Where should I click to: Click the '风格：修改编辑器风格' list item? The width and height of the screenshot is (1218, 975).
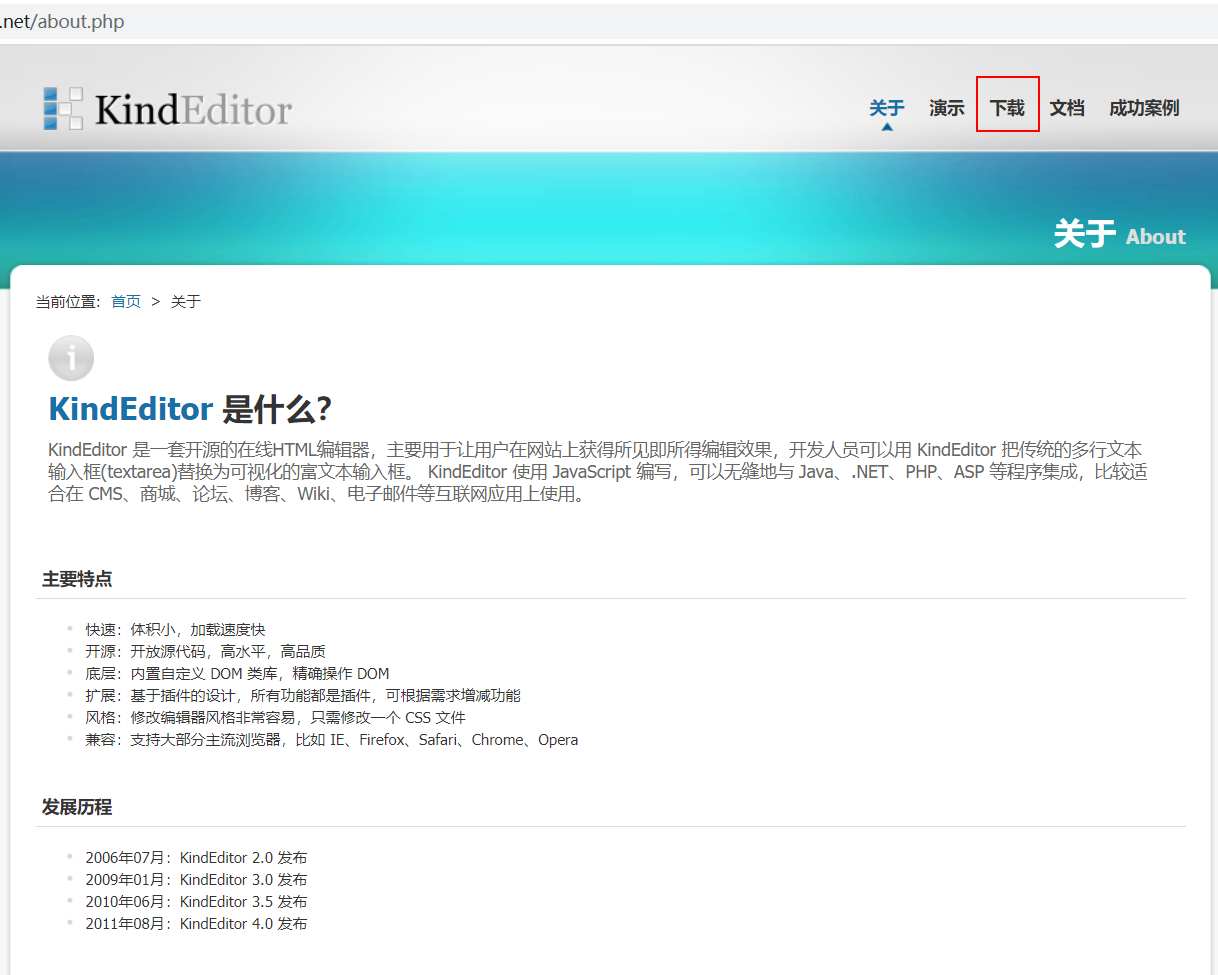tap(275, 718)
